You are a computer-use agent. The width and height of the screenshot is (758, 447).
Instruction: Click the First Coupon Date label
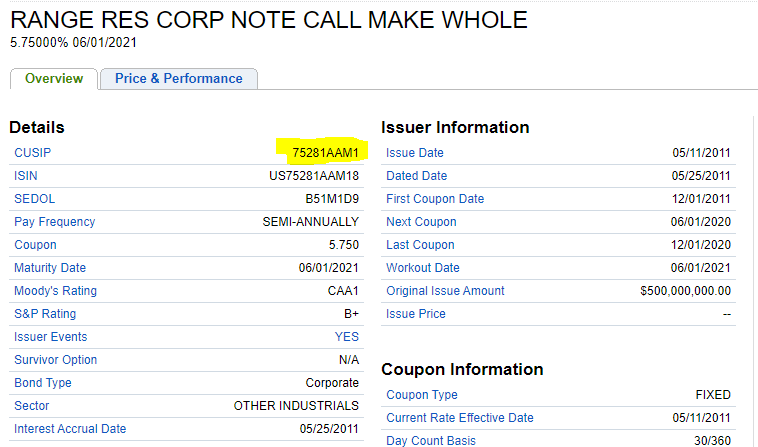click(x=435, y=199)
